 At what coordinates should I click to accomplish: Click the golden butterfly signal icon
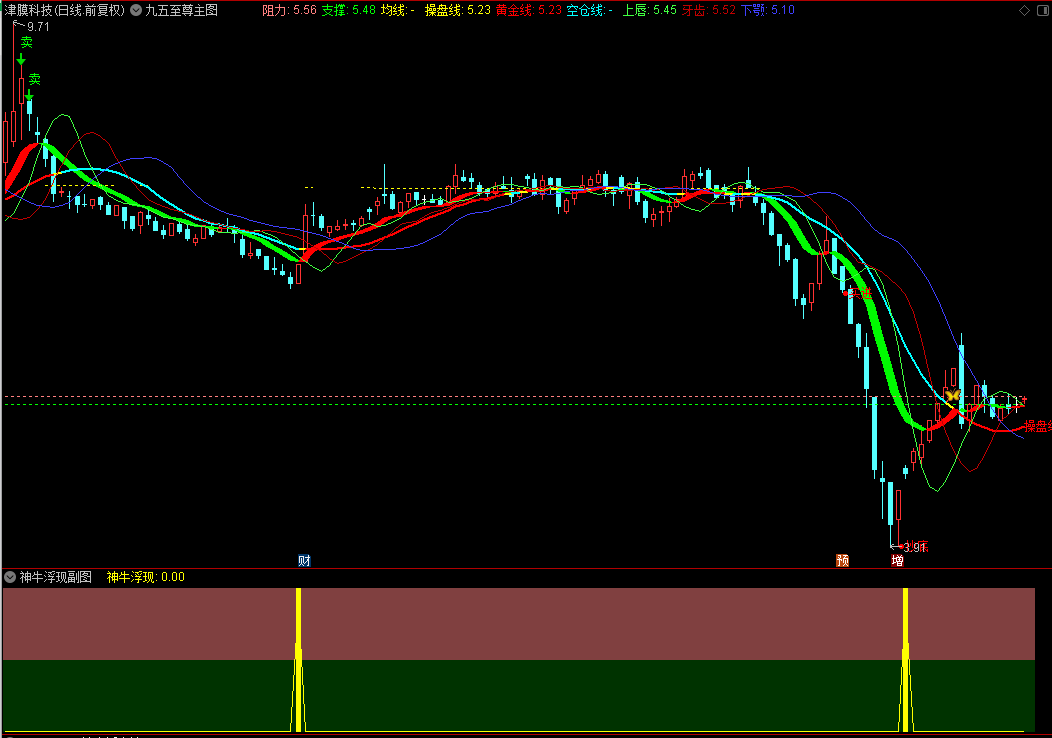(x=953, y=395)
